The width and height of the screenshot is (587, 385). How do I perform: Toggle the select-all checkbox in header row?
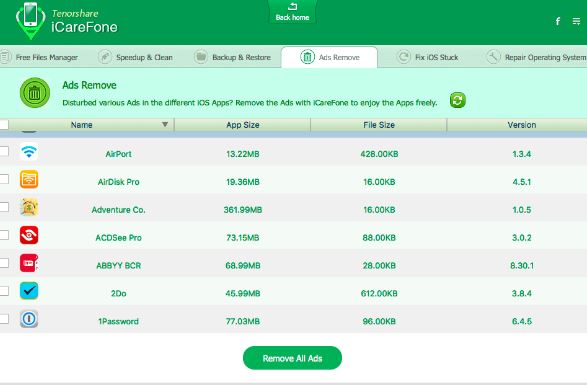click(x=4, y=125)
